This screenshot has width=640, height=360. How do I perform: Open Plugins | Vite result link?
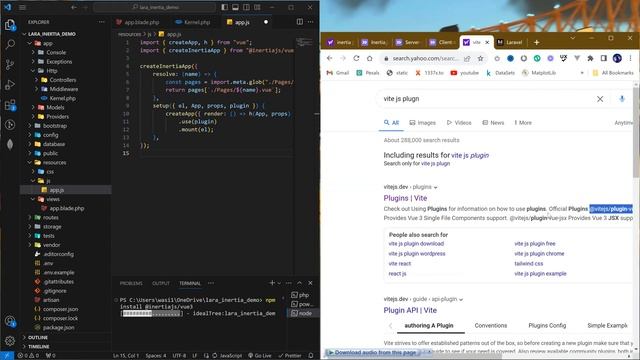click(x=405, y=198)
